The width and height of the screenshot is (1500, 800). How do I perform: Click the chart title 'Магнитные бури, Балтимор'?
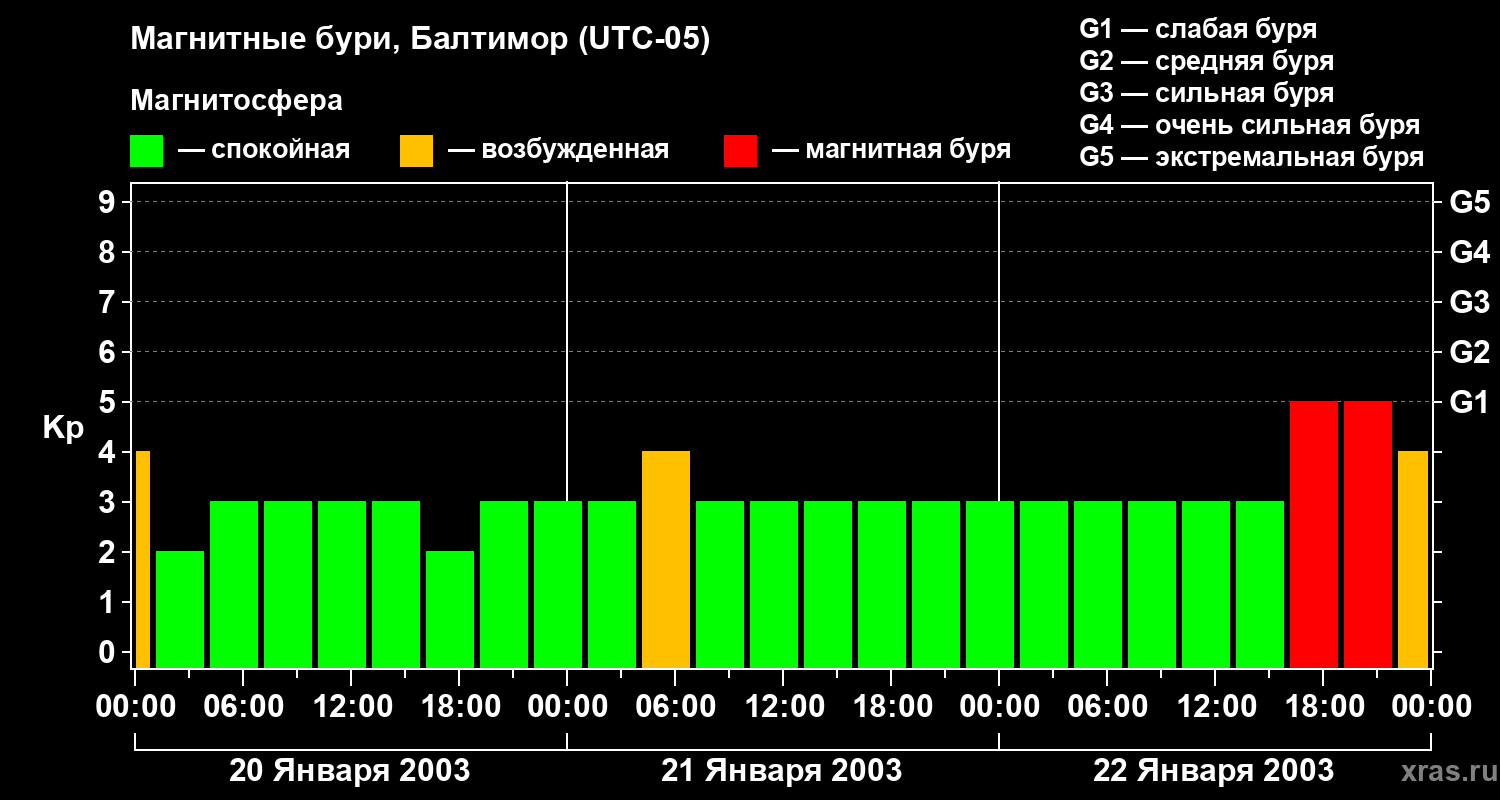(x=420, y=40)
